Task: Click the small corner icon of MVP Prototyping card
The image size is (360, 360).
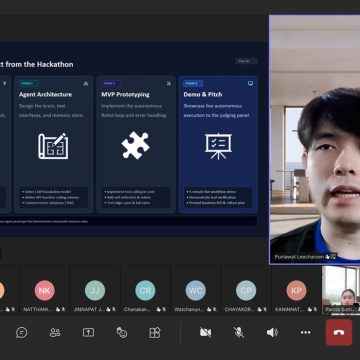Action: (168, 83)
